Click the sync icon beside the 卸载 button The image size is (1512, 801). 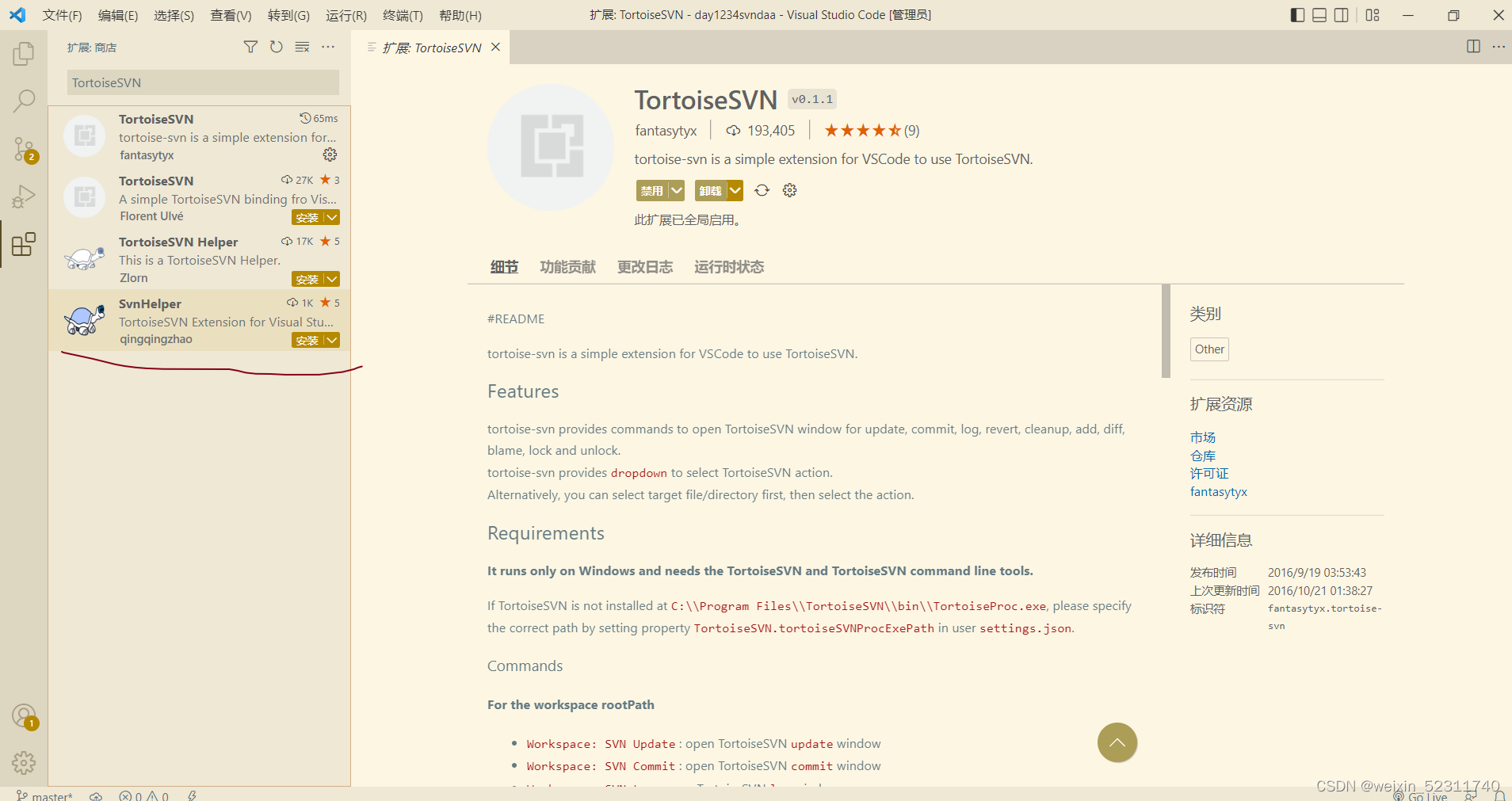(x=762, y=190)
